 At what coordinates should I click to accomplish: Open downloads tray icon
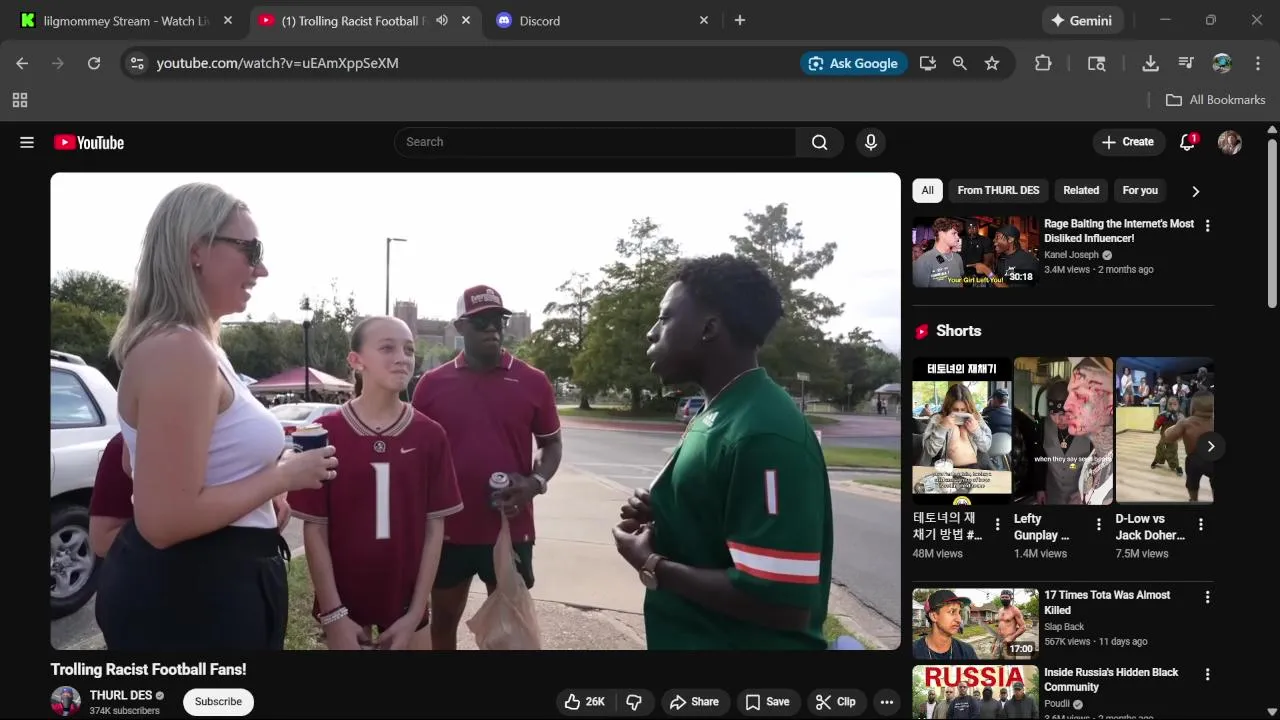coord(1150,63)
